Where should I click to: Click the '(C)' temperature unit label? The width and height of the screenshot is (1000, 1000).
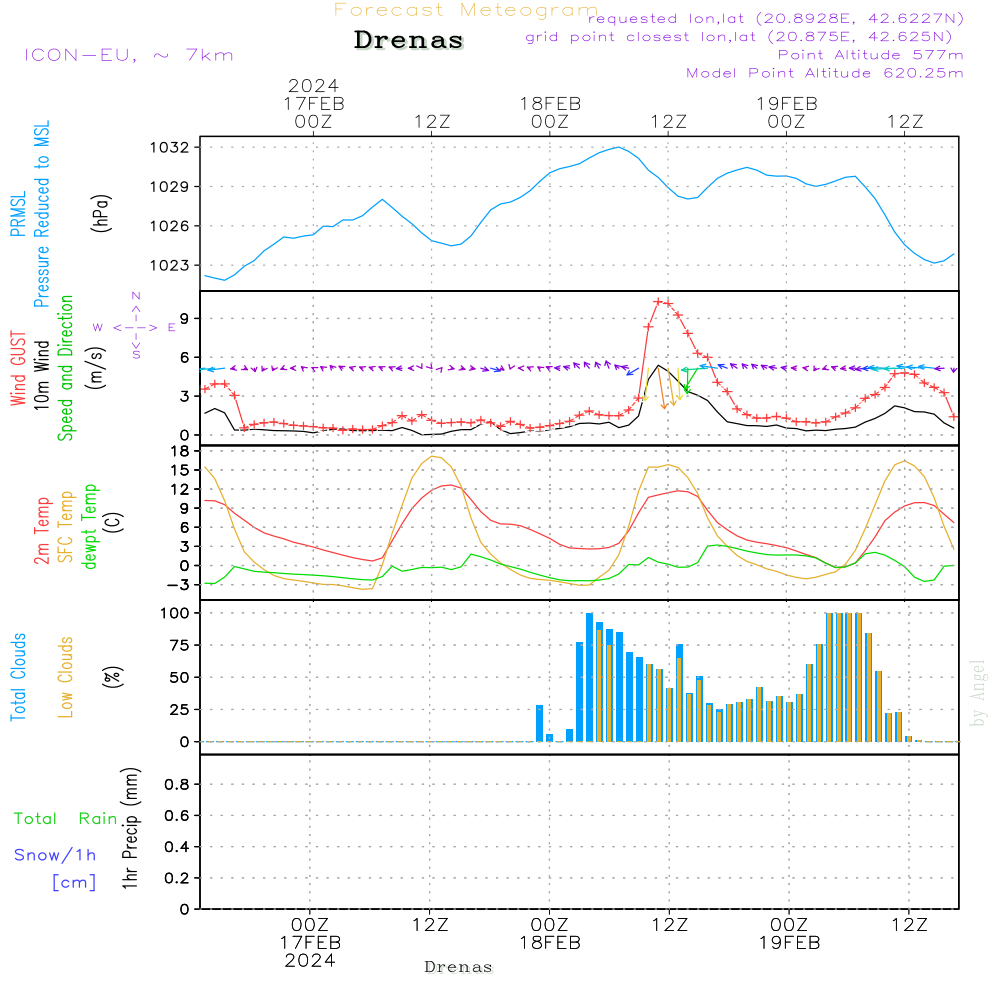click(113, 523)
